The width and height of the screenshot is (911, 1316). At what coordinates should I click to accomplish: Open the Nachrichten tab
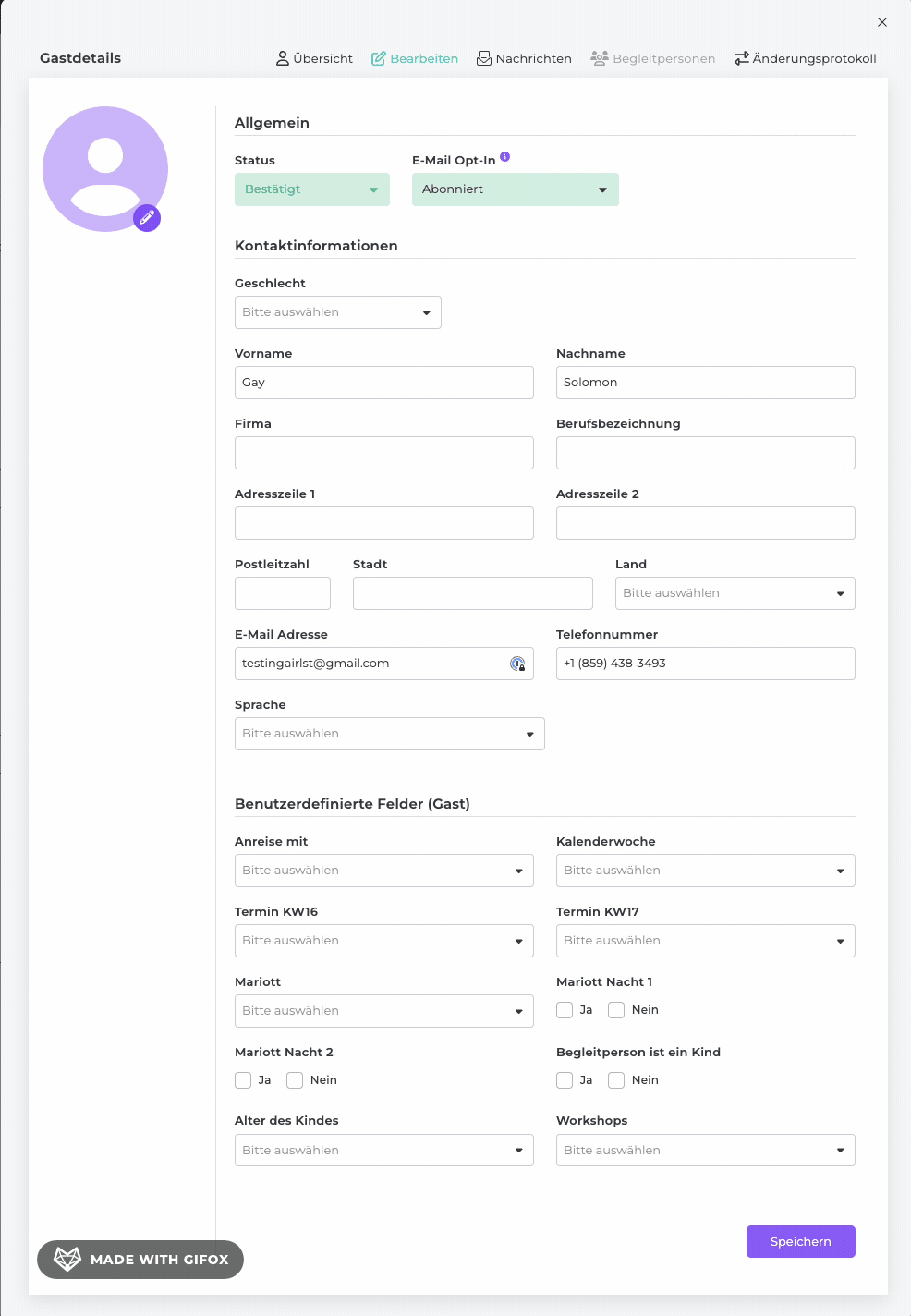(524, 58)
